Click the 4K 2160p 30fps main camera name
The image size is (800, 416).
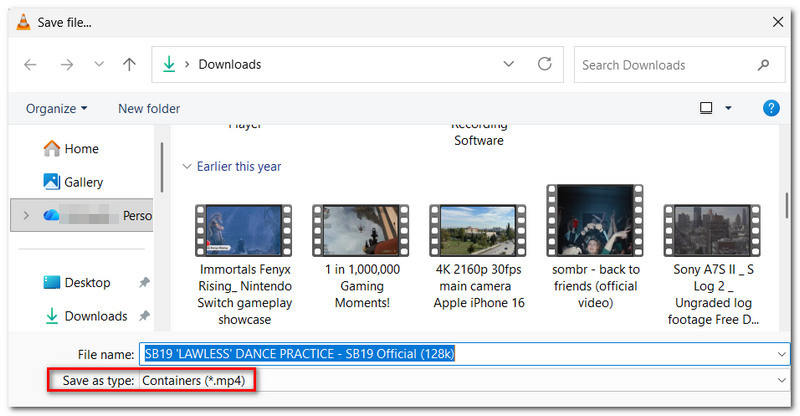(x=479, y=286)
